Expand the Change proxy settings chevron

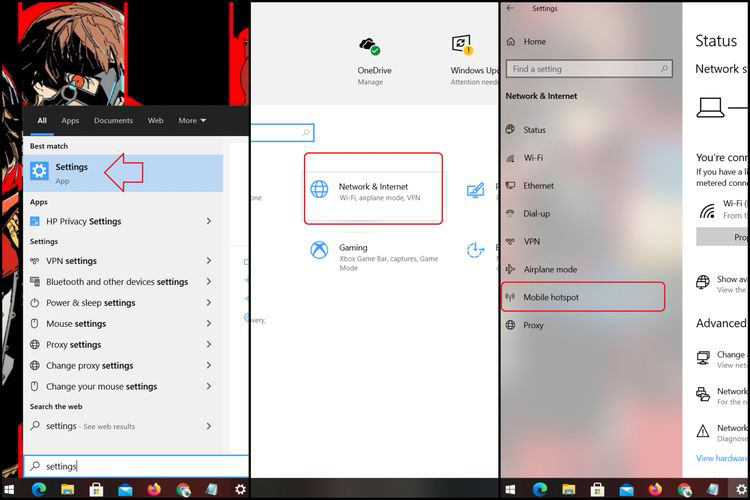pos(209,366)
